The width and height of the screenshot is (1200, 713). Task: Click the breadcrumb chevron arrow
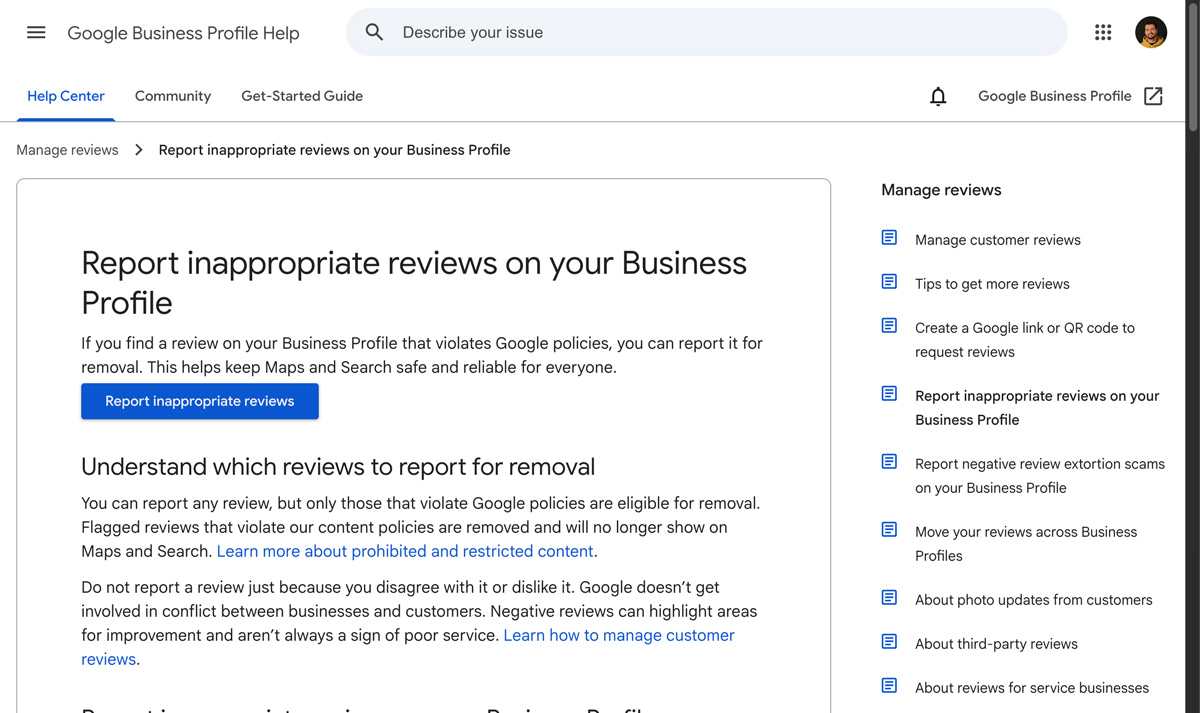pyautogui.click(x=139, y=150)
